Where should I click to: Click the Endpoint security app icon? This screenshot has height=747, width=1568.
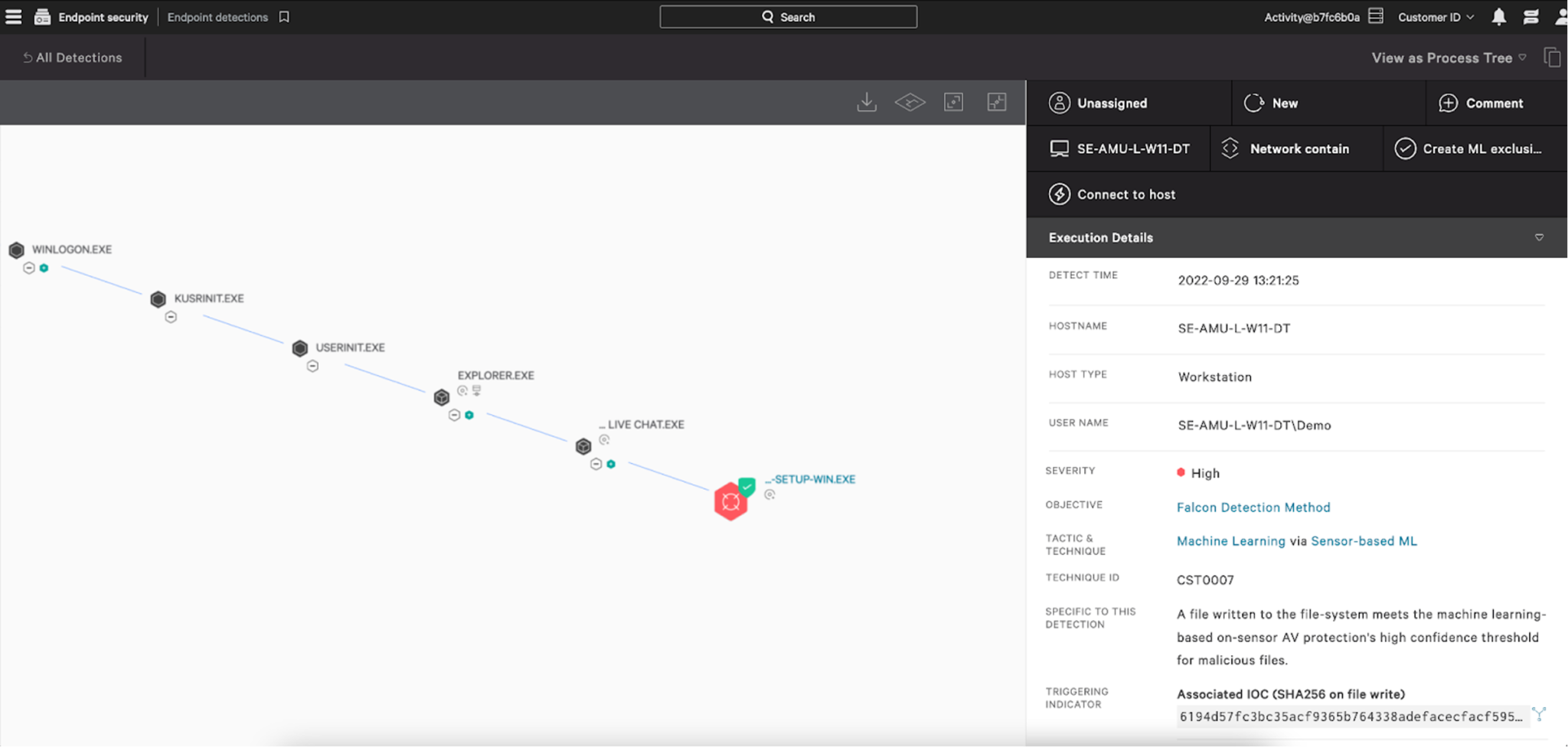point(42,16)
